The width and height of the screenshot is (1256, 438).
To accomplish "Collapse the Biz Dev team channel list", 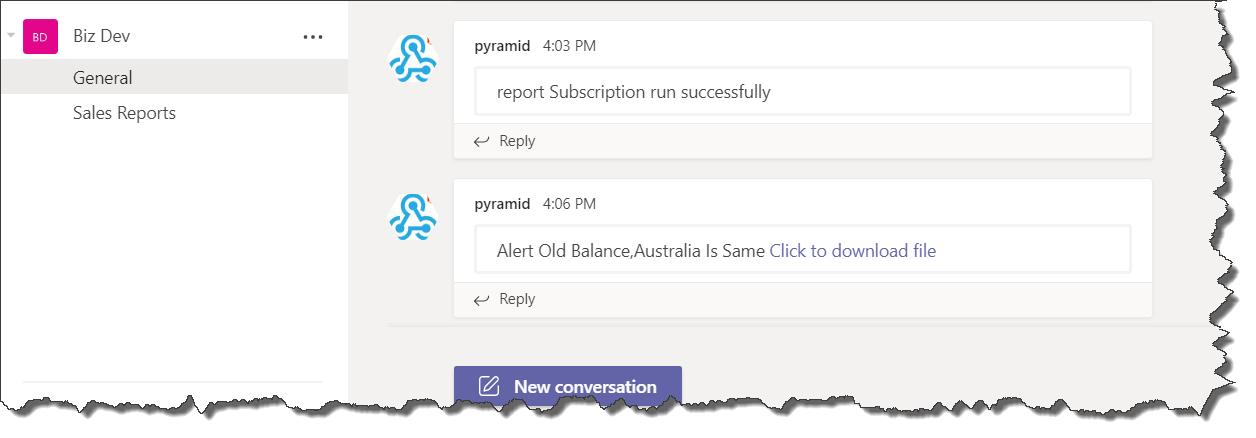I will pos(11,36).
